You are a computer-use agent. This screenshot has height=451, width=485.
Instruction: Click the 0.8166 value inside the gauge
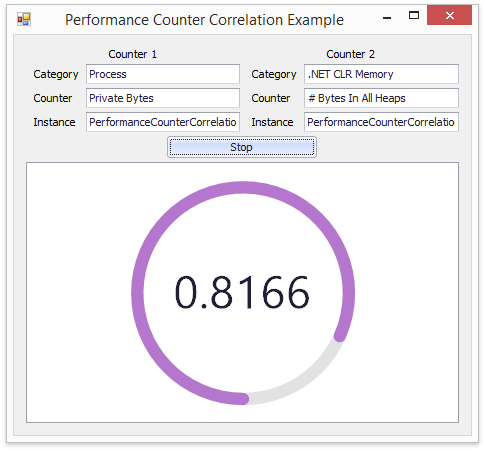point(242,292)
